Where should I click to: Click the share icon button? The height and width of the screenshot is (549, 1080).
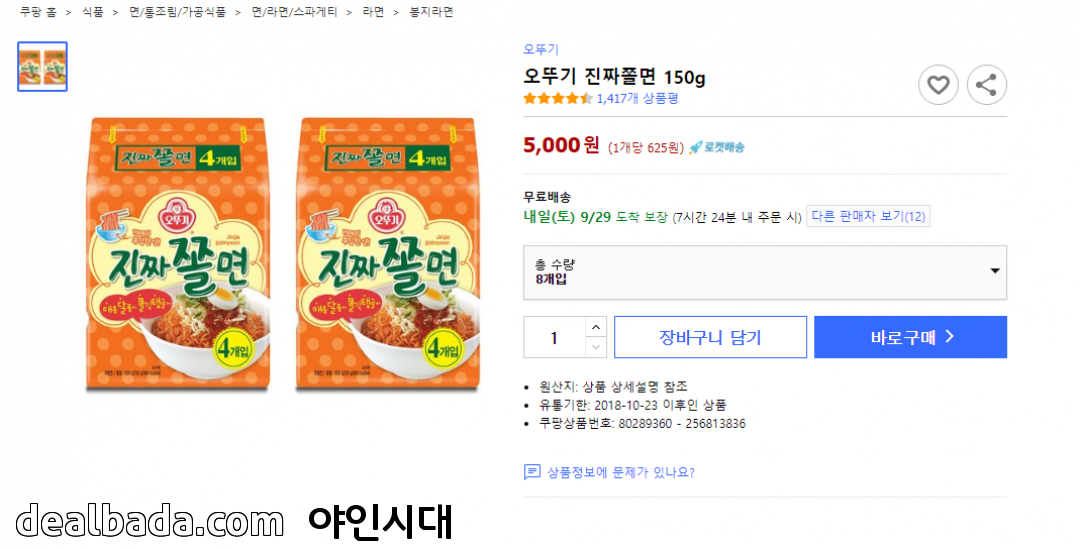coord(987,85)
